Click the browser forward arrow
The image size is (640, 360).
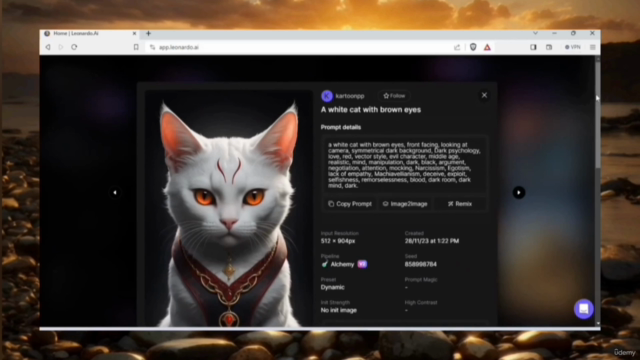[61, 47]
